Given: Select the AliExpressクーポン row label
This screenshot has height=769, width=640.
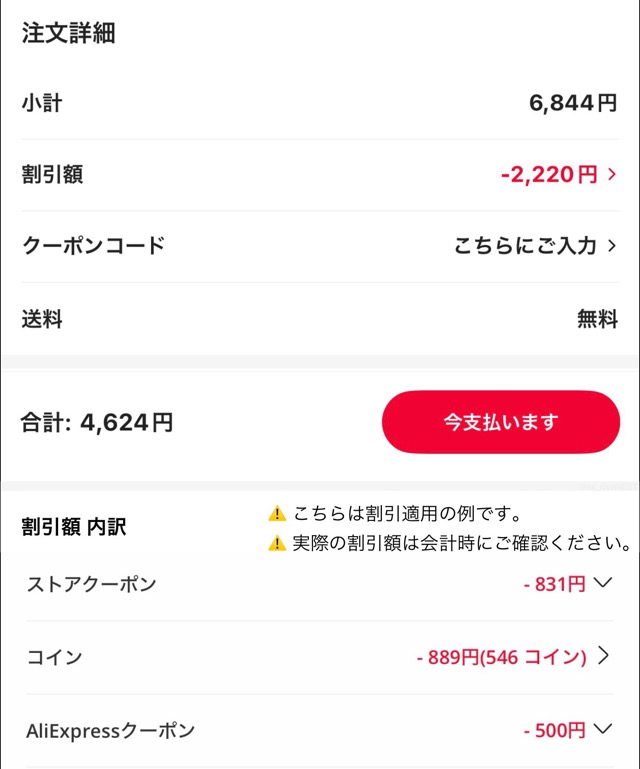Looking at the screenshot, I should 110,730.
